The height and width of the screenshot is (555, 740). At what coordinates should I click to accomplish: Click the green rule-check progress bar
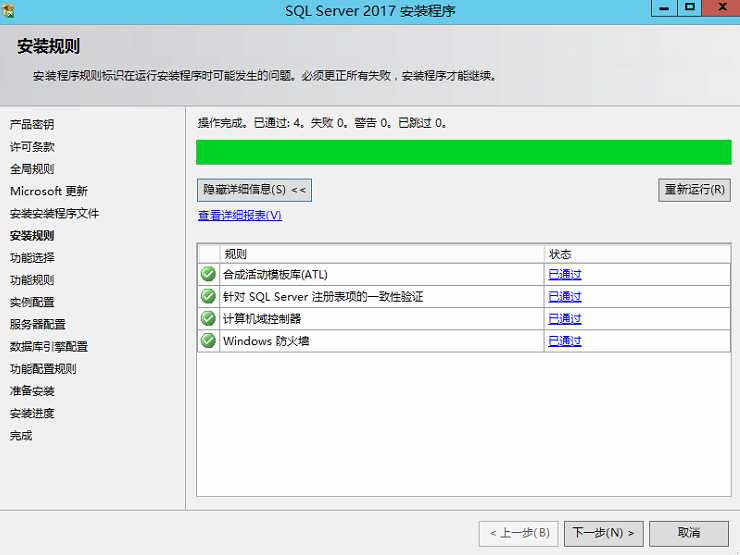coord(464,152)
